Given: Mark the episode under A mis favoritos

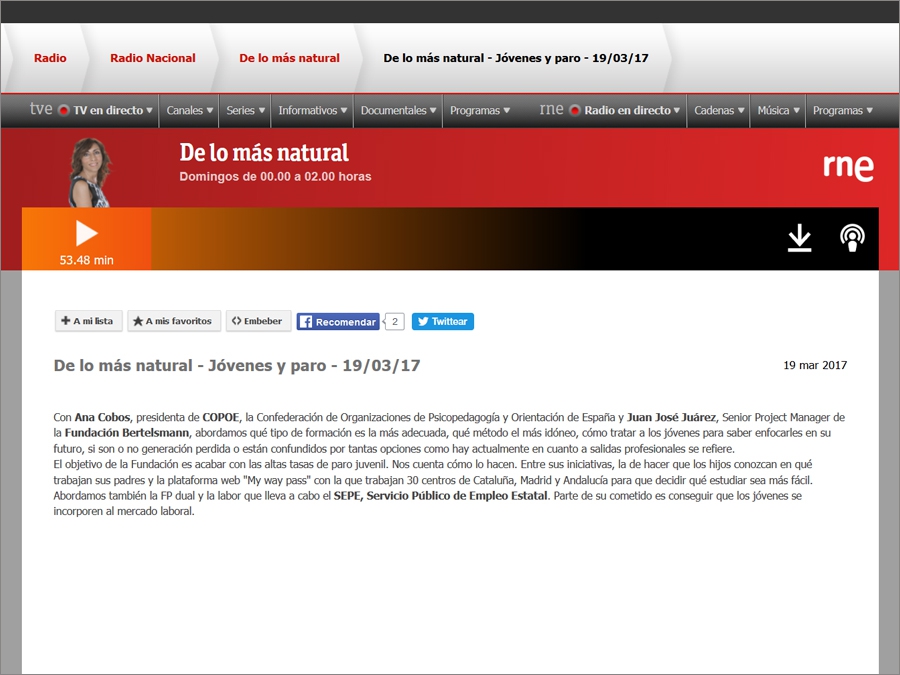Looking at the screenshot, I should [173, 321].
